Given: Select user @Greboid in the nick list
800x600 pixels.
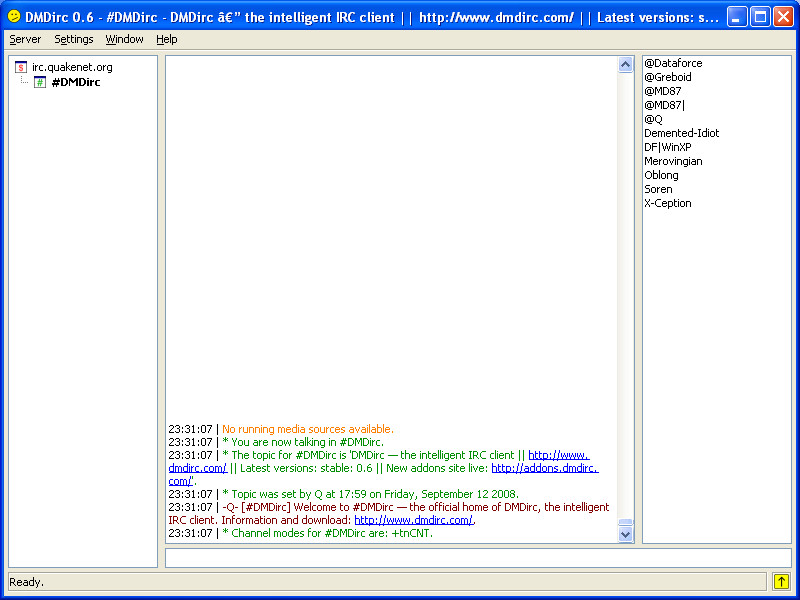Looking at the screenshot, I should [668, 77].
